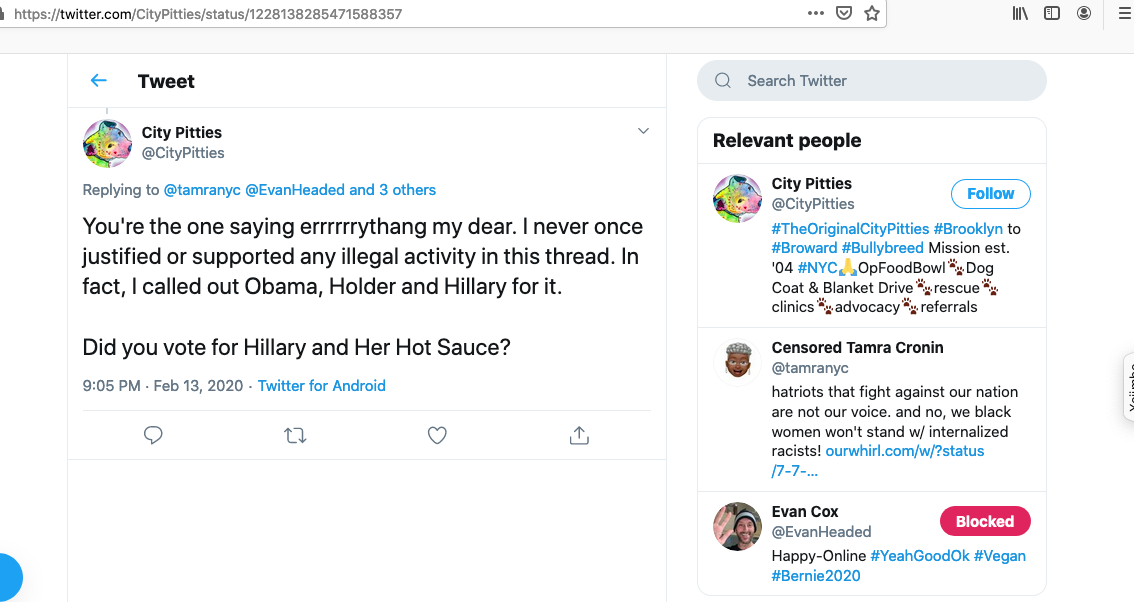Like the tweet with the heart icon
This screenshot has height=602, width=1134.
click(437, 435)
